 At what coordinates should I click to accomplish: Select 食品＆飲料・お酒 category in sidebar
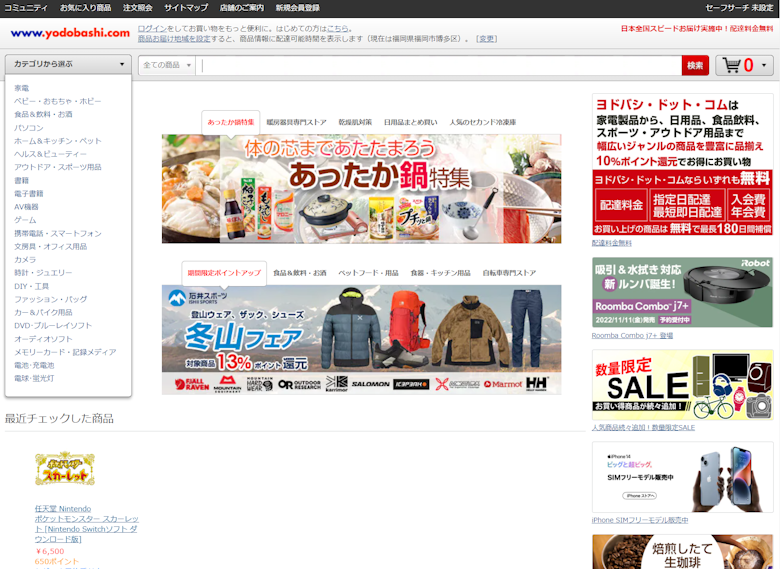point(43,114)
